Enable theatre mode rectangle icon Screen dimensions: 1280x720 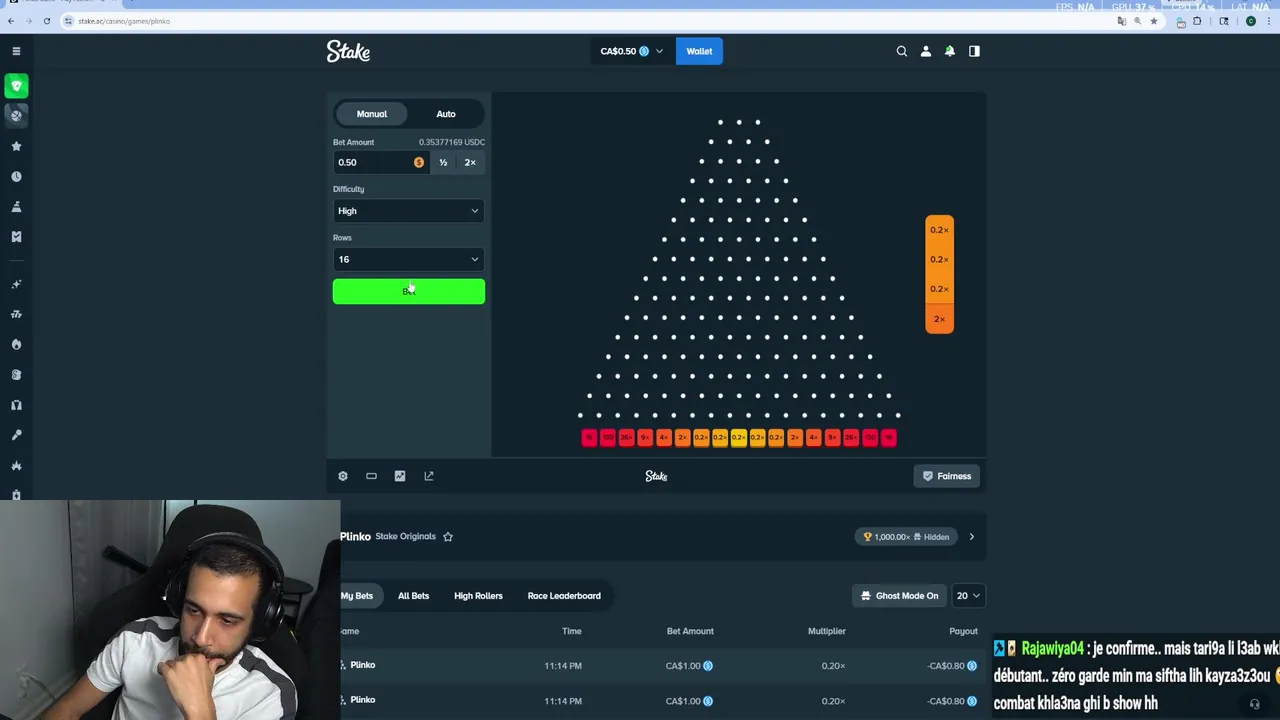click(371, 476)
